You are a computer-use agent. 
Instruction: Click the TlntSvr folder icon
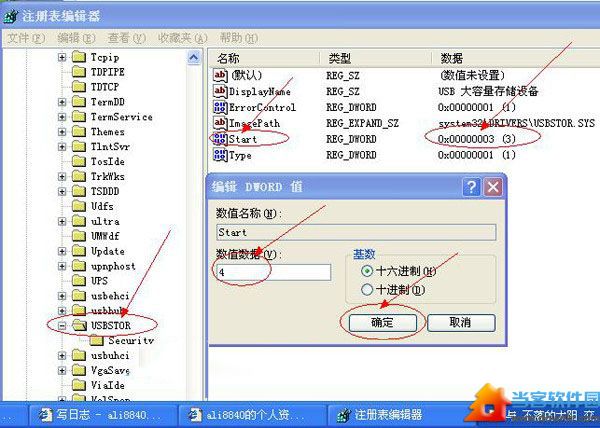[79, 146]
